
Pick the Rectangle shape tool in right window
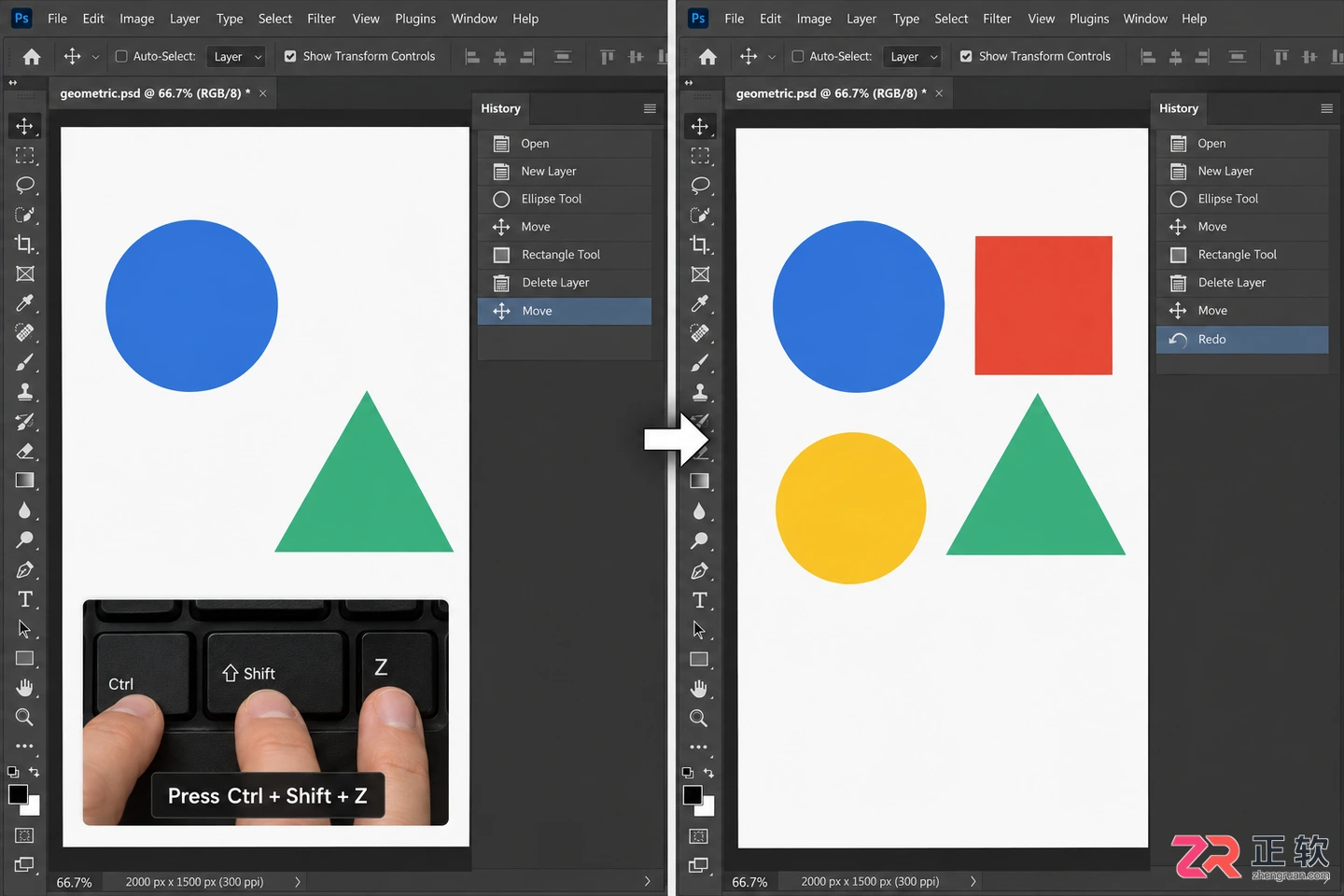click(699, 659)
